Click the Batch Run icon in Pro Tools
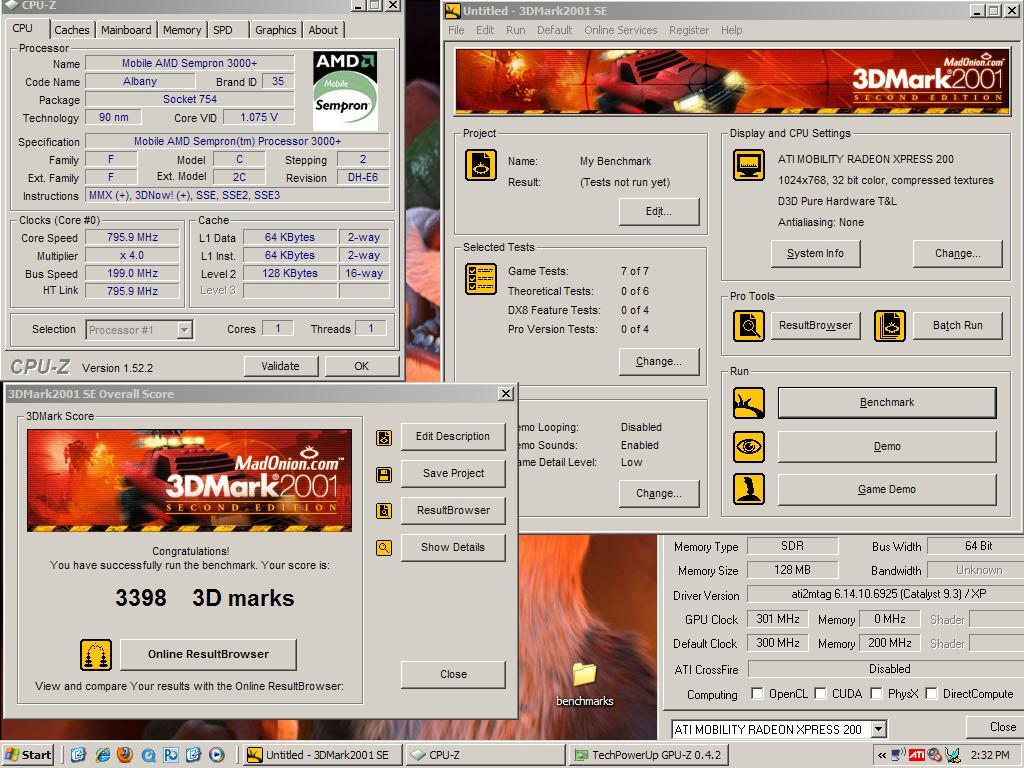 (x=889, y=325)
